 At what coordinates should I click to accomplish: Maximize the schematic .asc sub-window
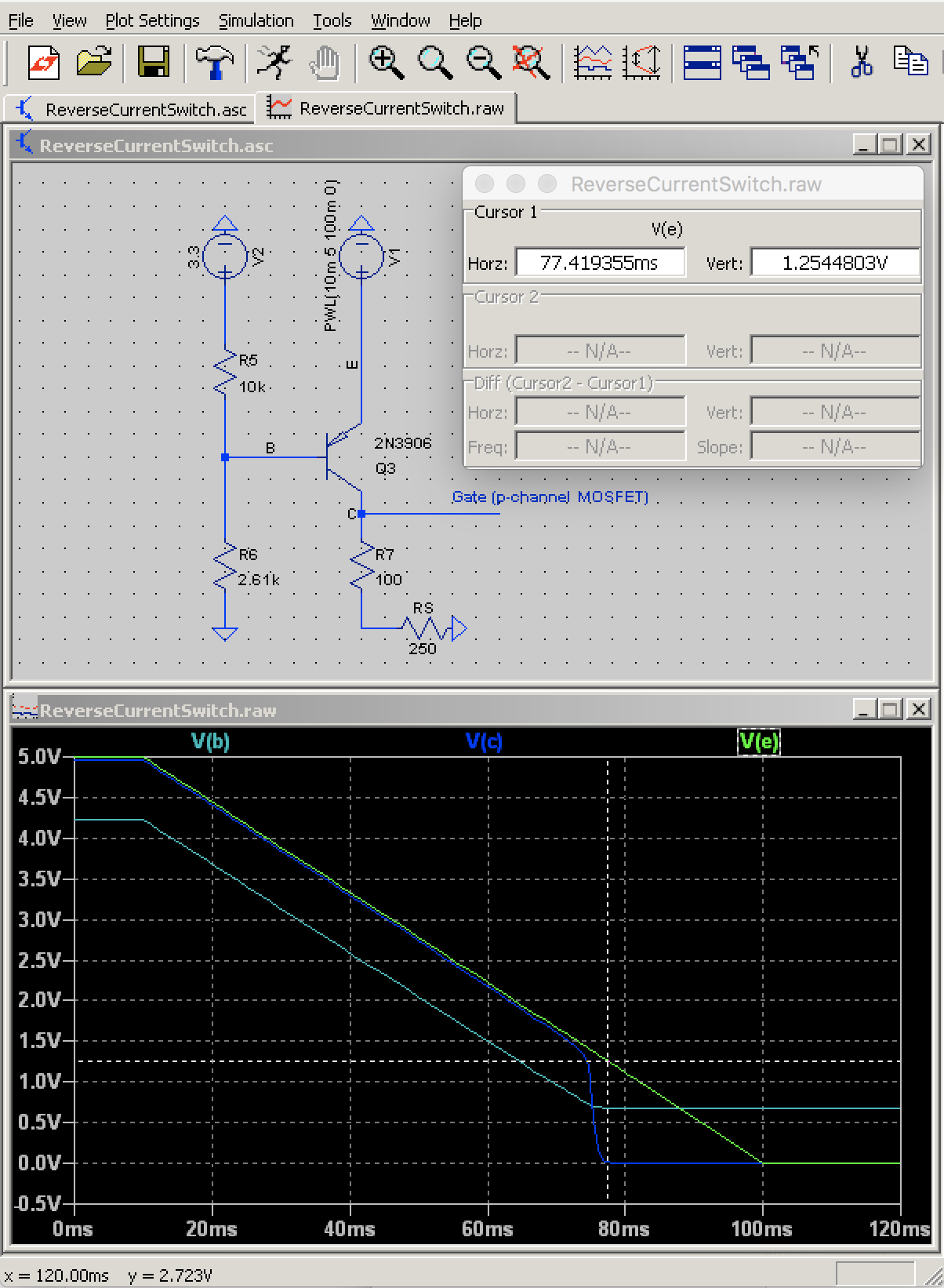889,144
